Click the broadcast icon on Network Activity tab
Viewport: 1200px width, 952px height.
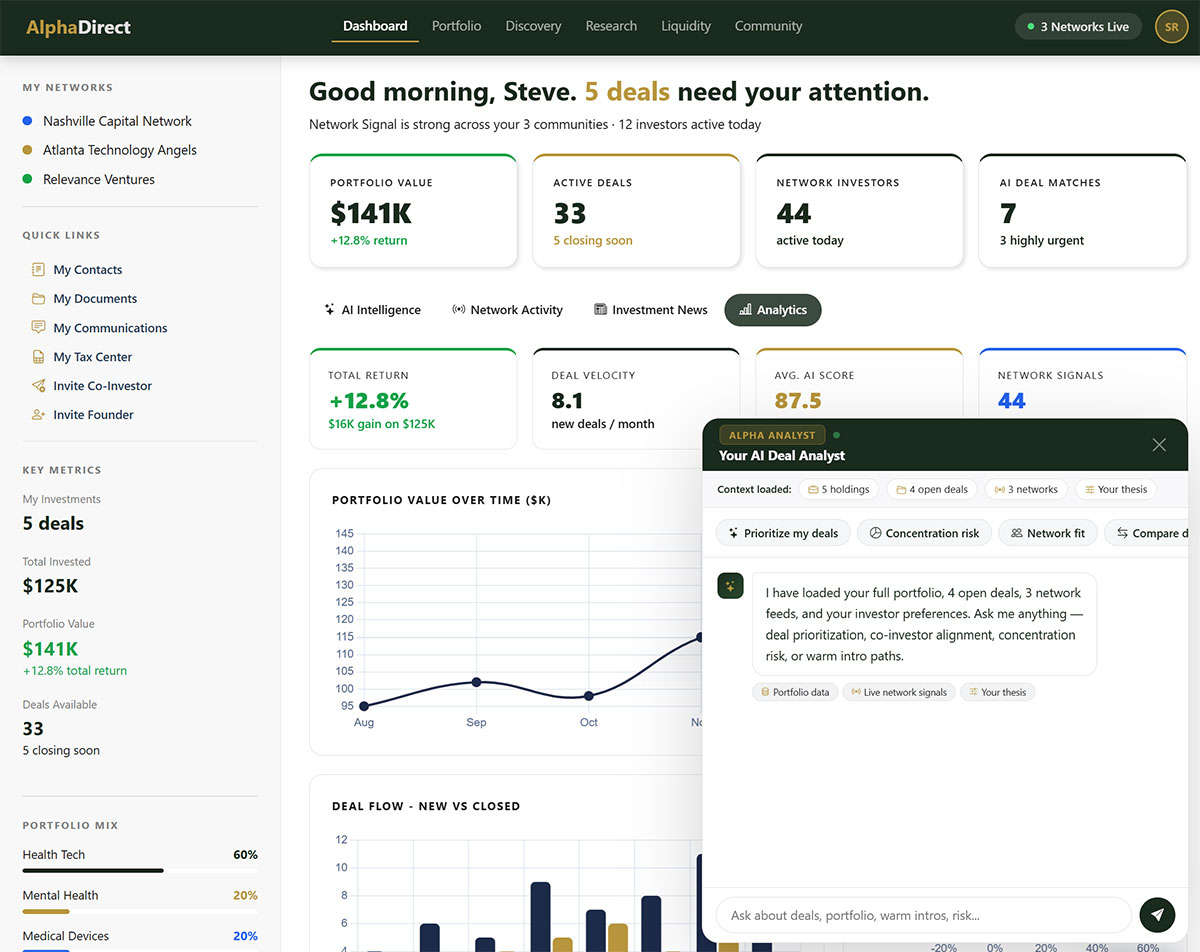(x=459, y=310)
